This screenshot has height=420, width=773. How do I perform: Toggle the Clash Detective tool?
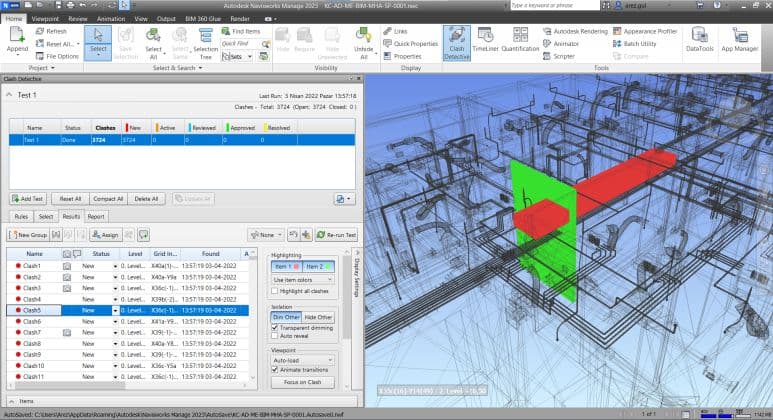(457, 43)
